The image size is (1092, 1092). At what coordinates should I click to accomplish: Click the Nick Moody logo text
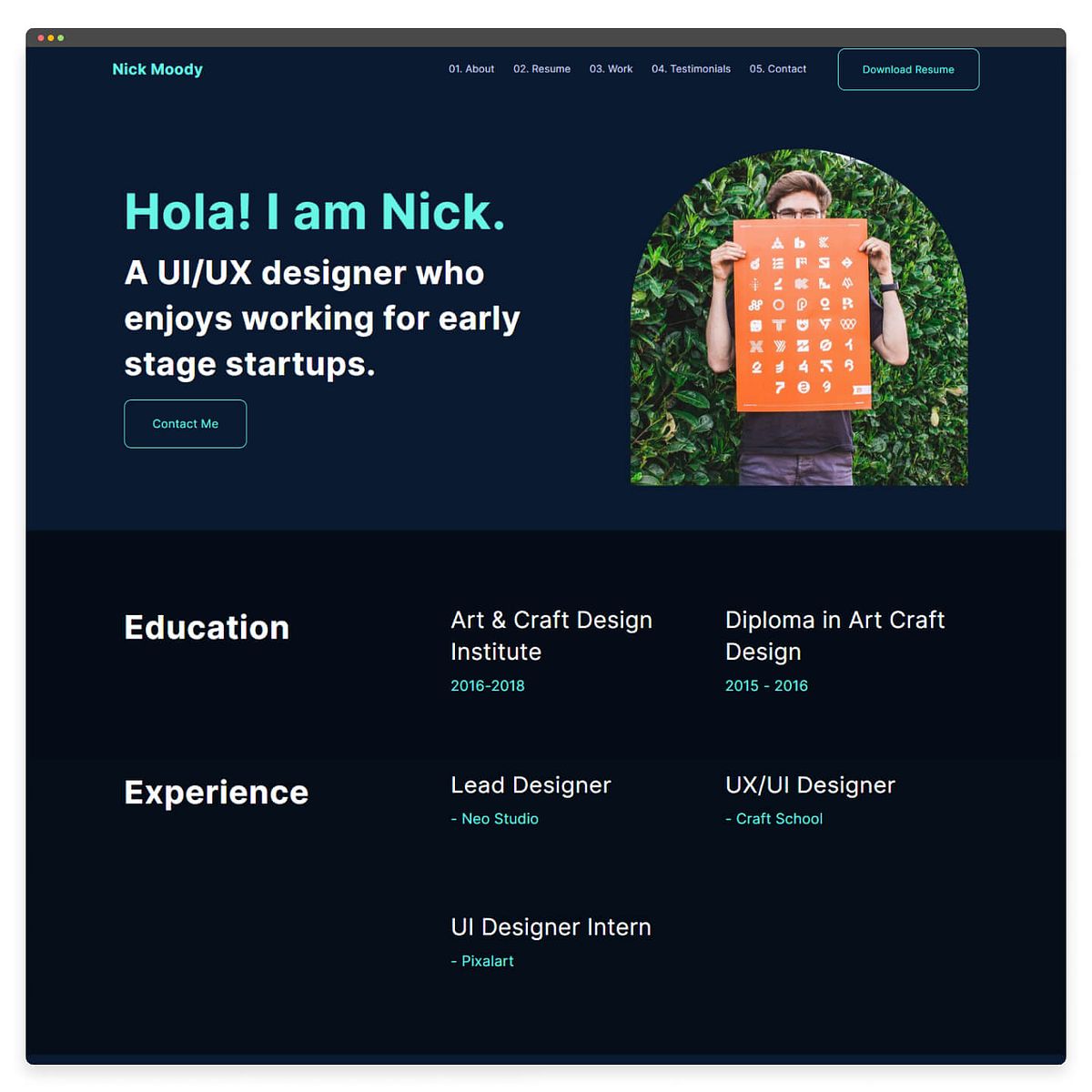pyautogui.click(x=157, y=69)
